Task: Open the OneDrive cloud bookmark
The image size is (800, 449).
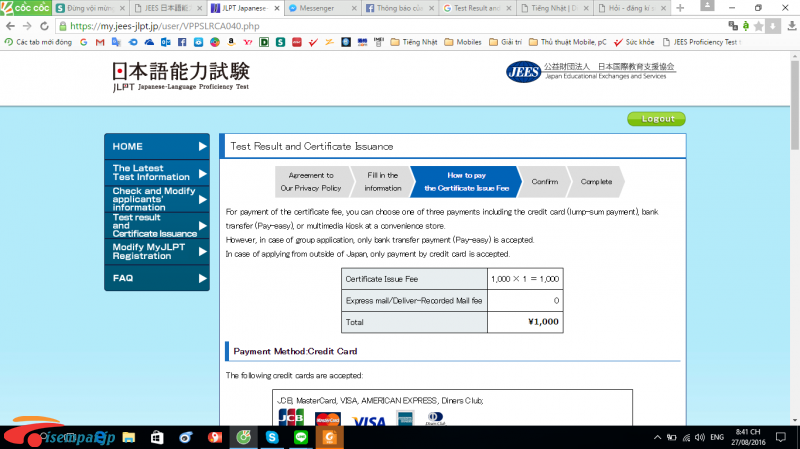Action: coord(149,42)
